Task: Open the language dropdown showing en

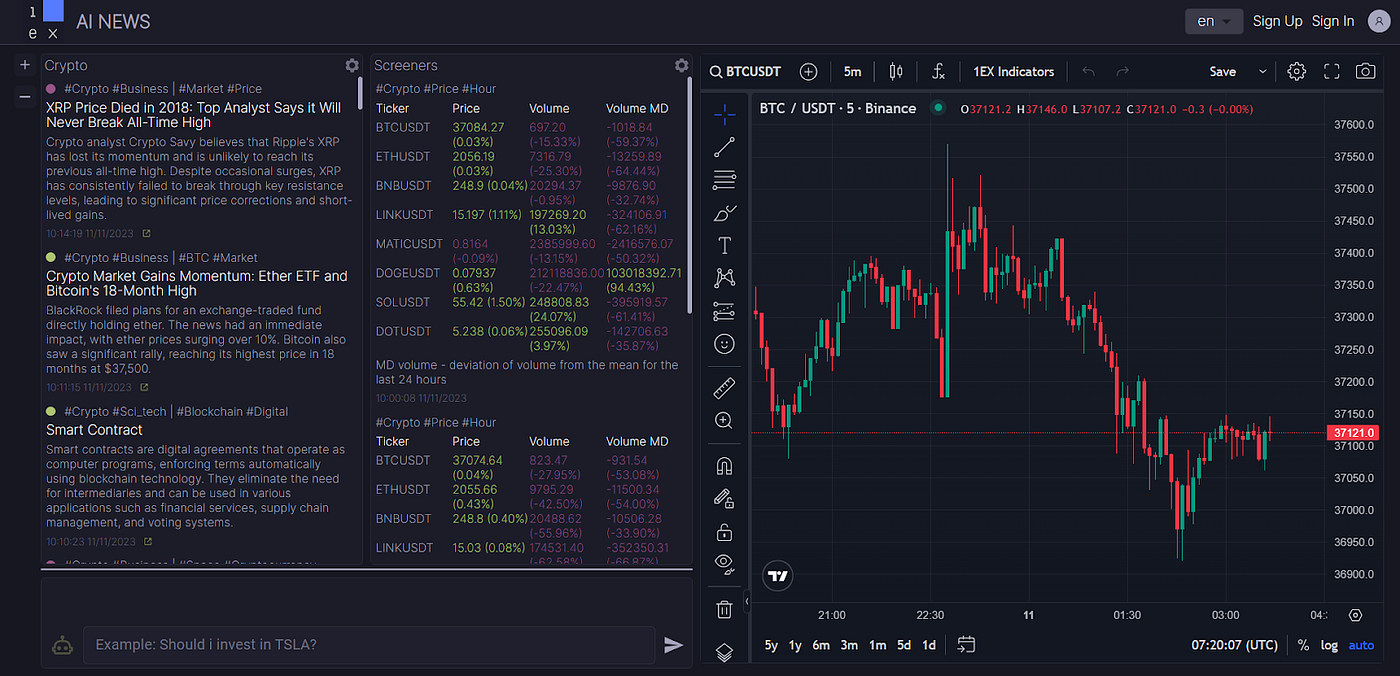Action: pyautogui.click(x=1213, y=20)
